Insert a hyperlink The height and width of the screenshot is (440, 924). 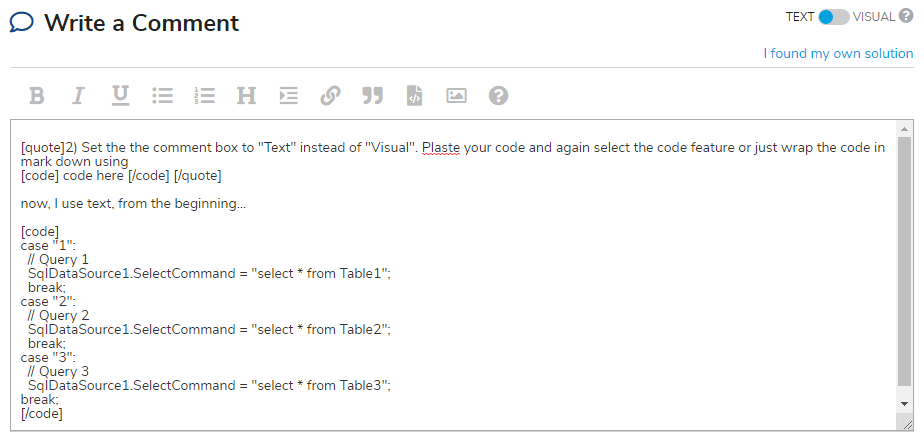[330, 96]
